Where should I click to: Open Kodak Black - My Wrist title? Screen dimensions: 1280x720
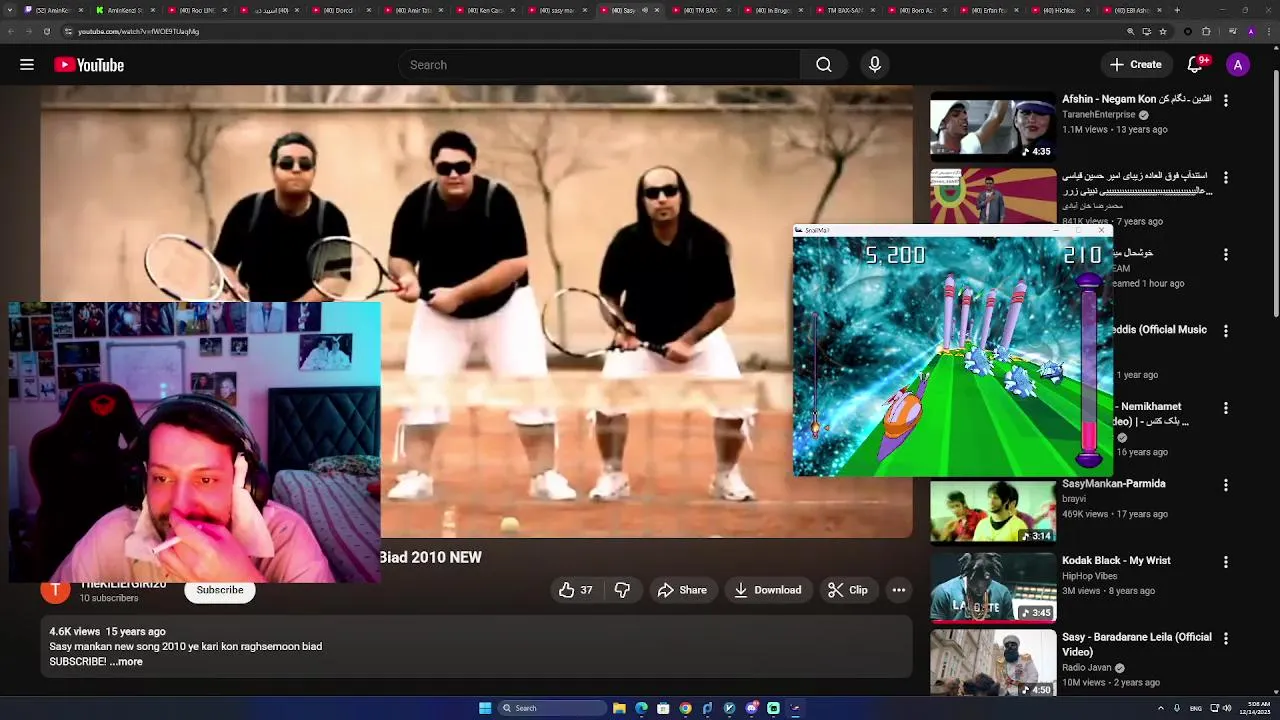1115,561
